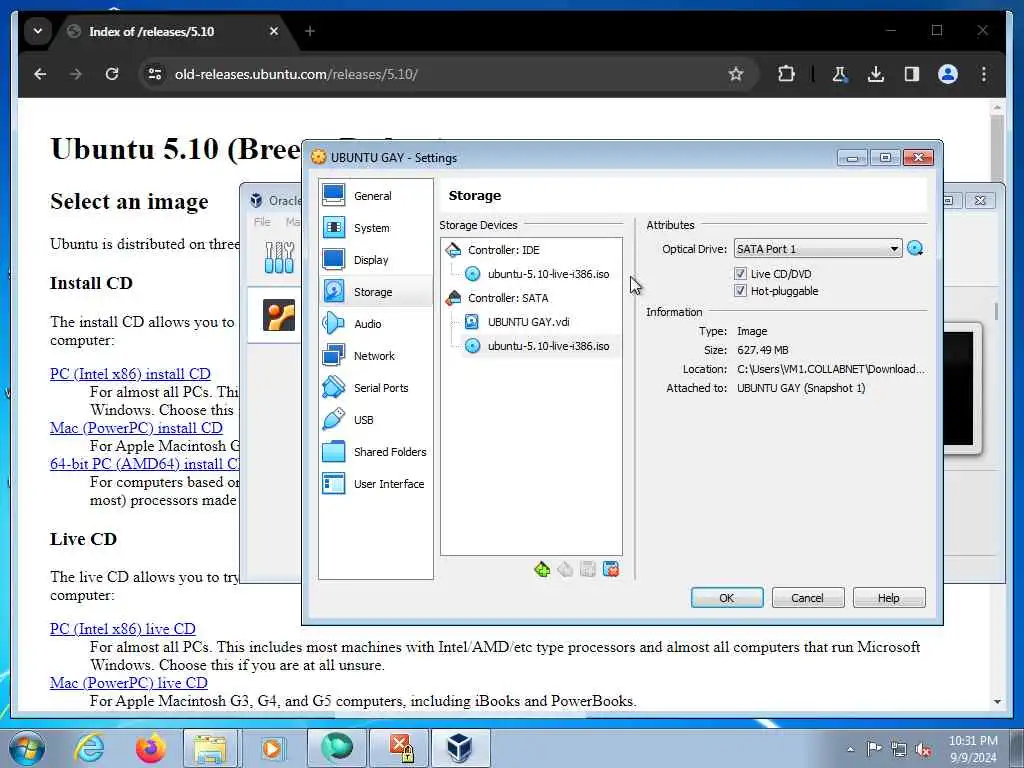The image size is (1024, 768).
Task: Click volume muted icon in system tray
Action: point(923,749)
